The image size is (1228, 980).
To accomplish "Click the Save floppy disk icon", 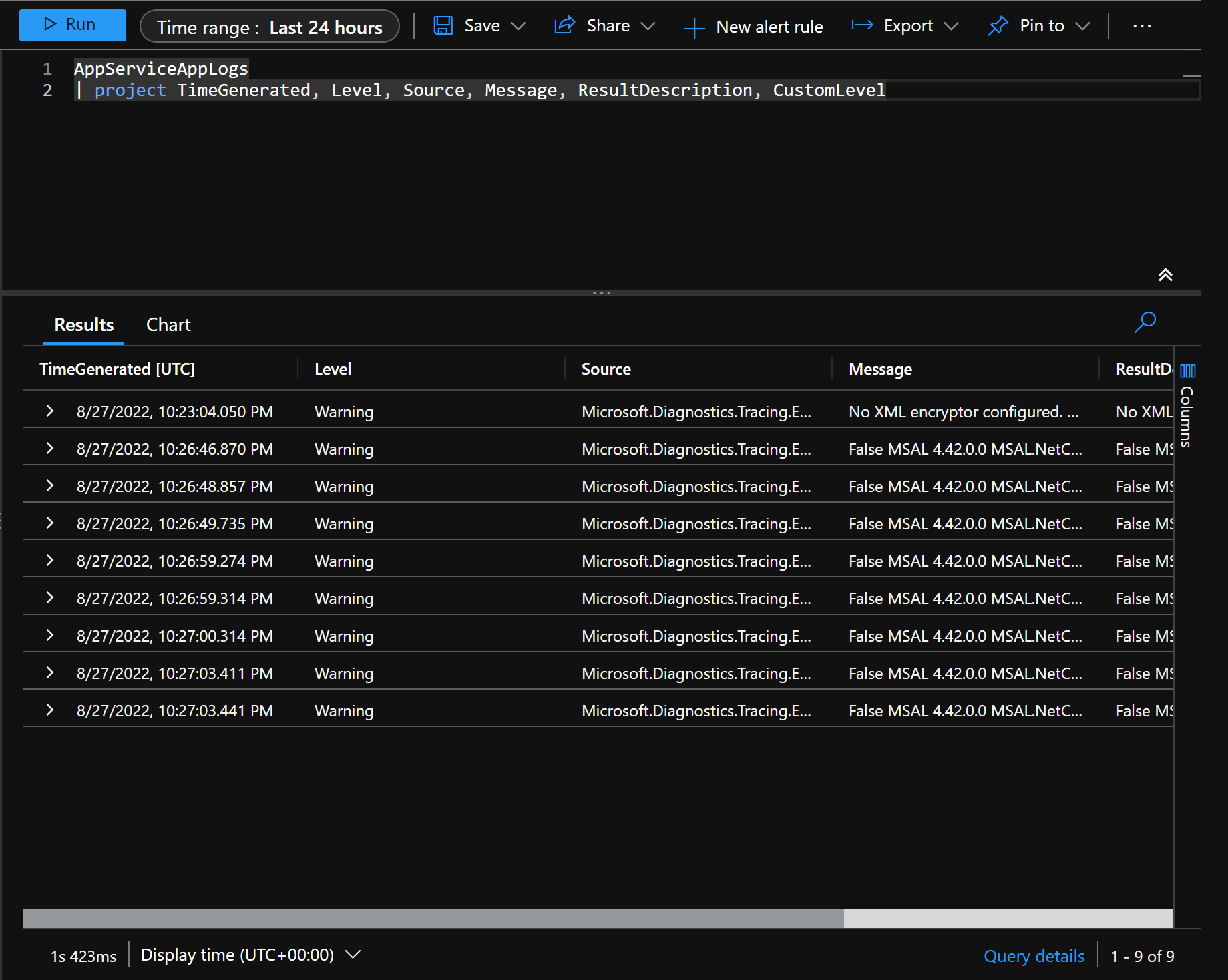I will pyautogui.click(x=443, y=25).
